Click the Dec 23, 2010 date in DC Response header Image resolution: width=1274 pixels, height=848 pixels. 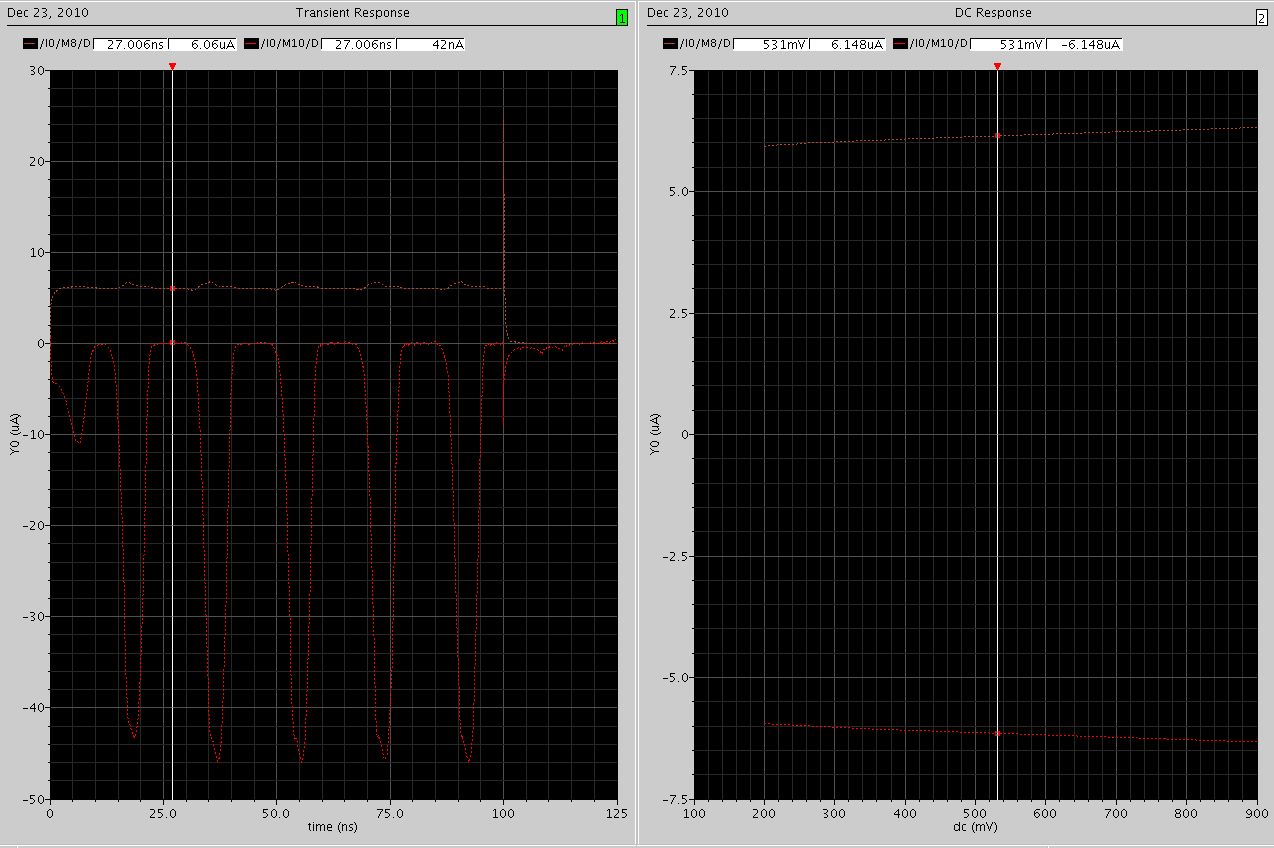pyautogui.click(x=689, y=13)
